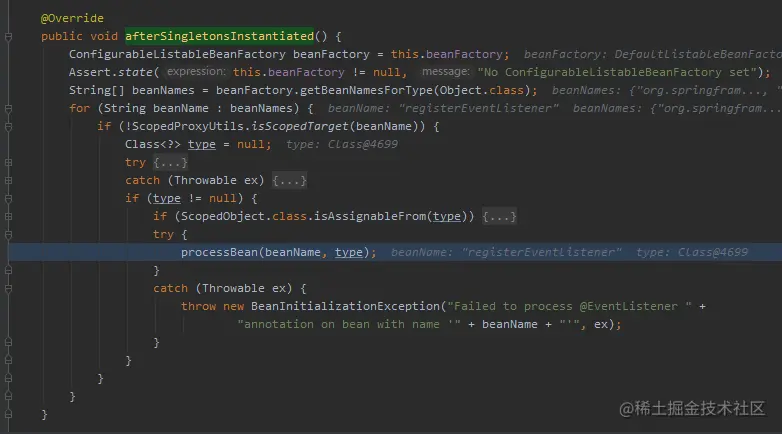
Task: Expand the folded try block in gutter
Action: pyautogui.click(x=8, y=162)
